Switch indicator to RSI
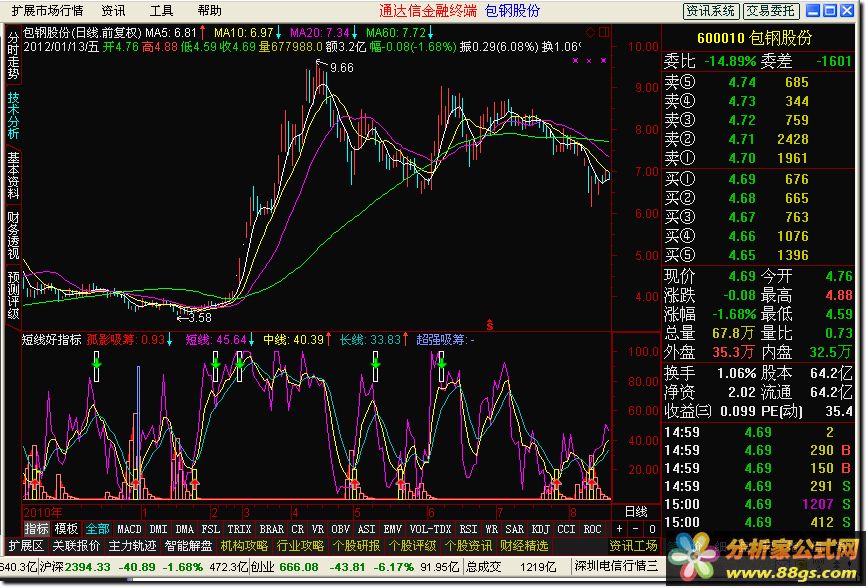This screenshot has width=868, height=588. (468, 529)
